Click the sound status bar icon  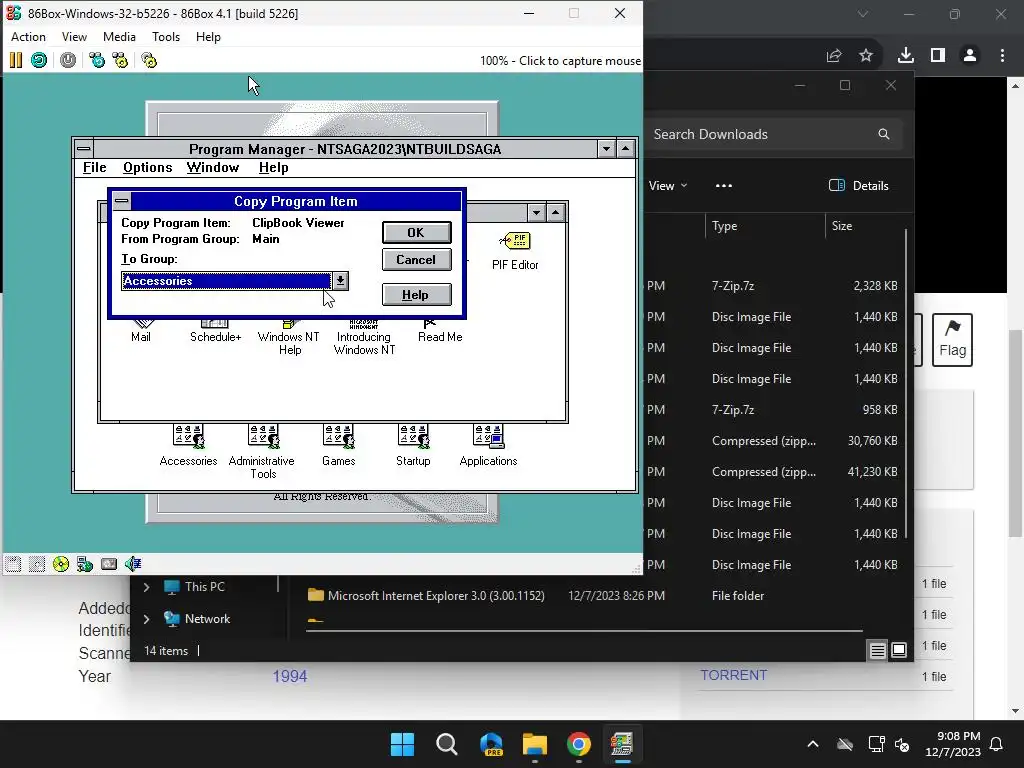pos(133,564)
